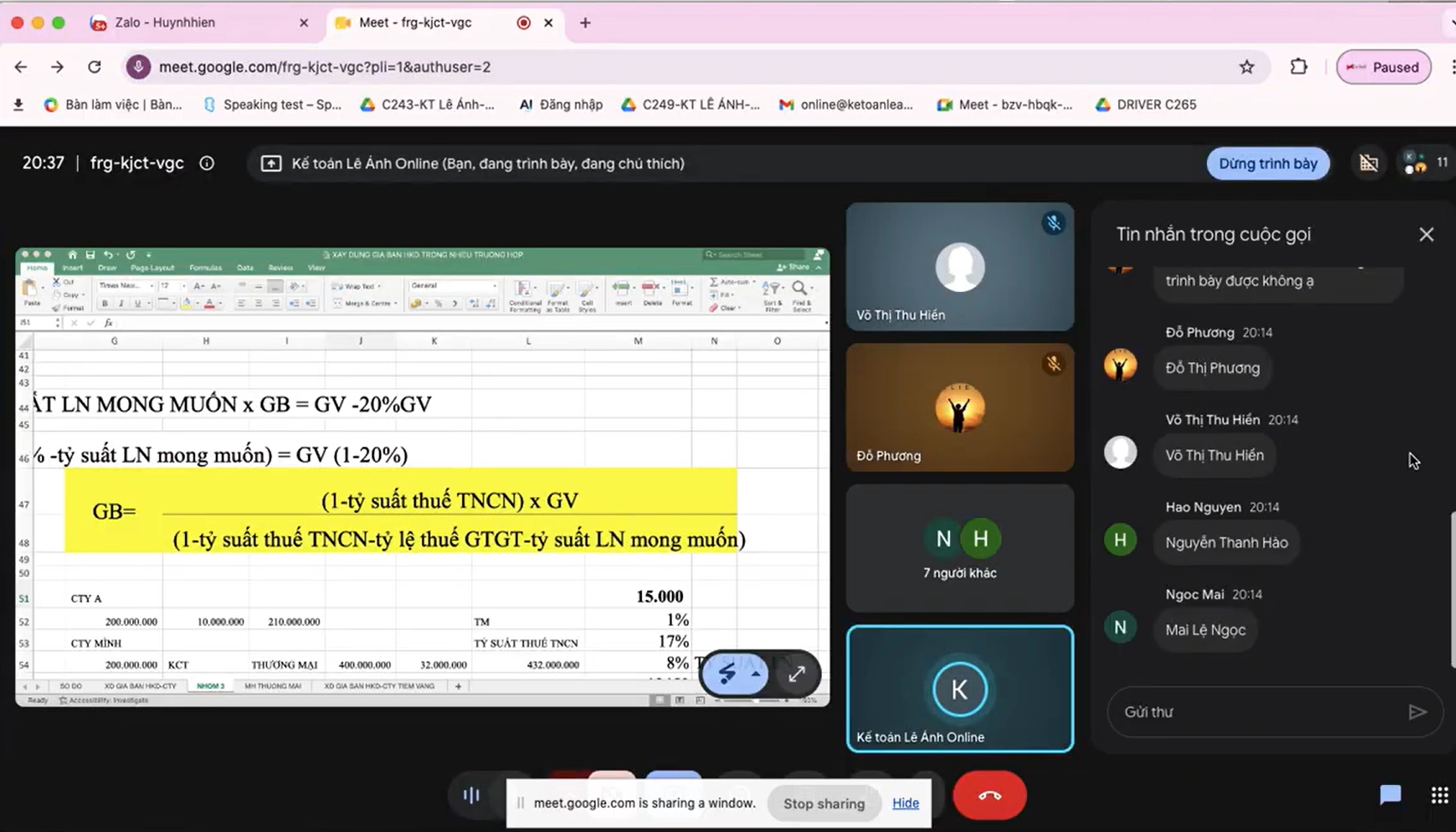Reload the Meet page
1456x832 pixels.
point(94,67)
